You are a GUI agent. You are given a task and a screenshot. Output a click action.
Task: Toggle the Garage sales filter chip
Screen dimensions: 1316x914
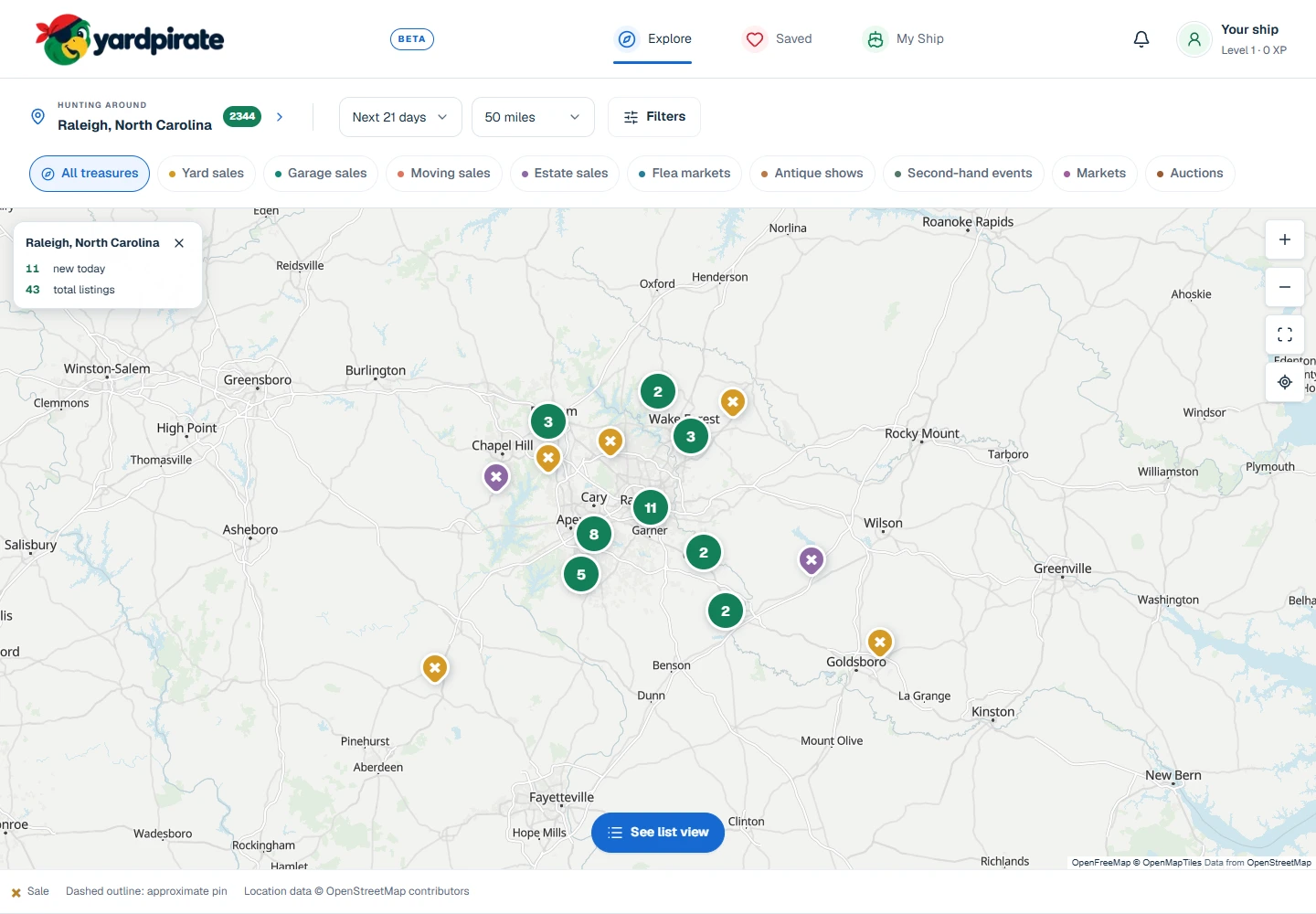coord(321,174)
